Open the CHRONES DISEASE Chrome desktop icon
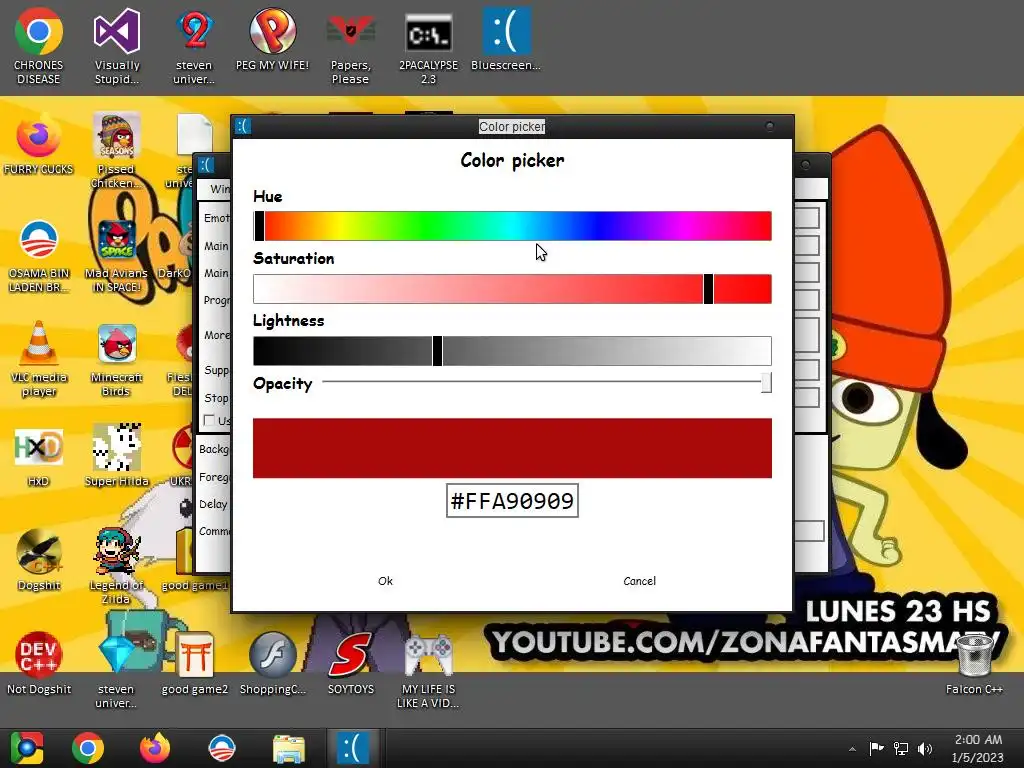The image size is (1024, 768). coord(39,46)
